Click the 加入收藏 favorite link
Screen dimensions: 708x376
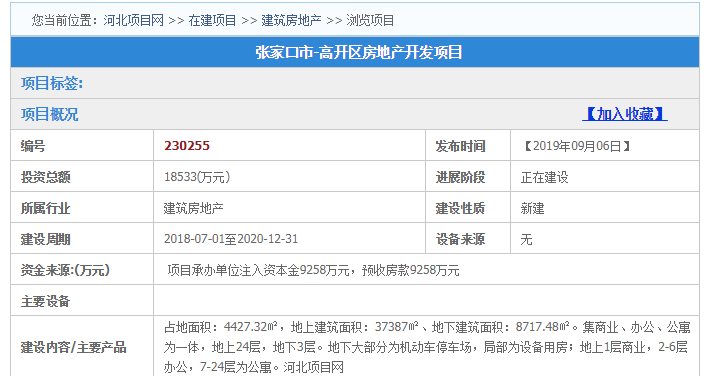click(624, 114)
